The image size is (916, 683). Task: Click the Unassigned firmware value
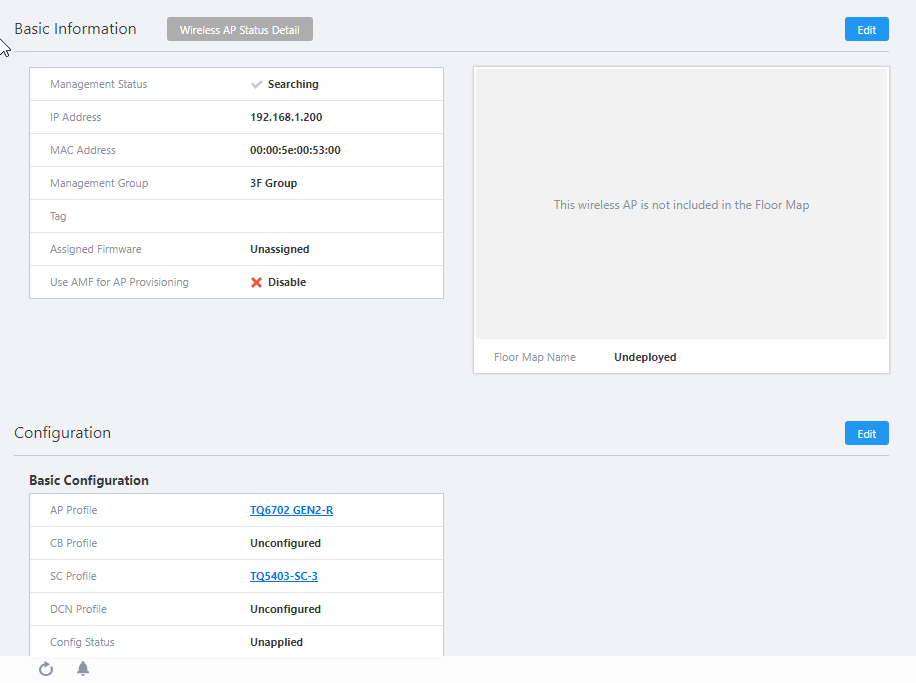tap(279, 250)
